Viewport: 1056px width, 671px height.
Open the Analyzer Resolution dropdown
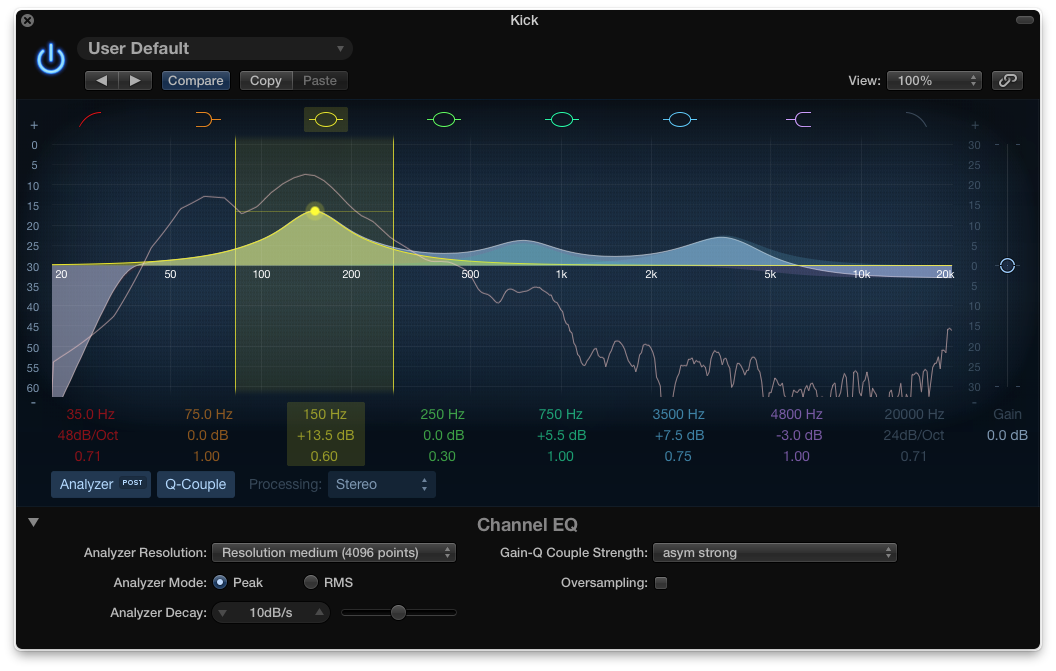(334, 552)
